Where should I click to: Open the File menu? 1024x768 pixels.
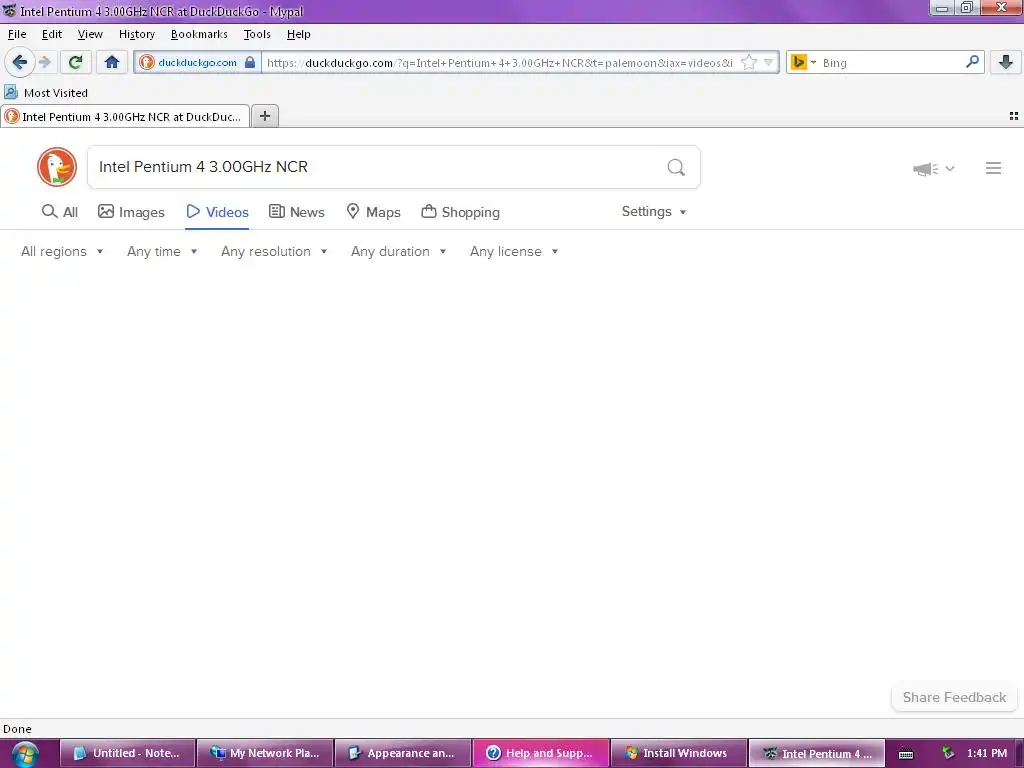click(17, 34)
